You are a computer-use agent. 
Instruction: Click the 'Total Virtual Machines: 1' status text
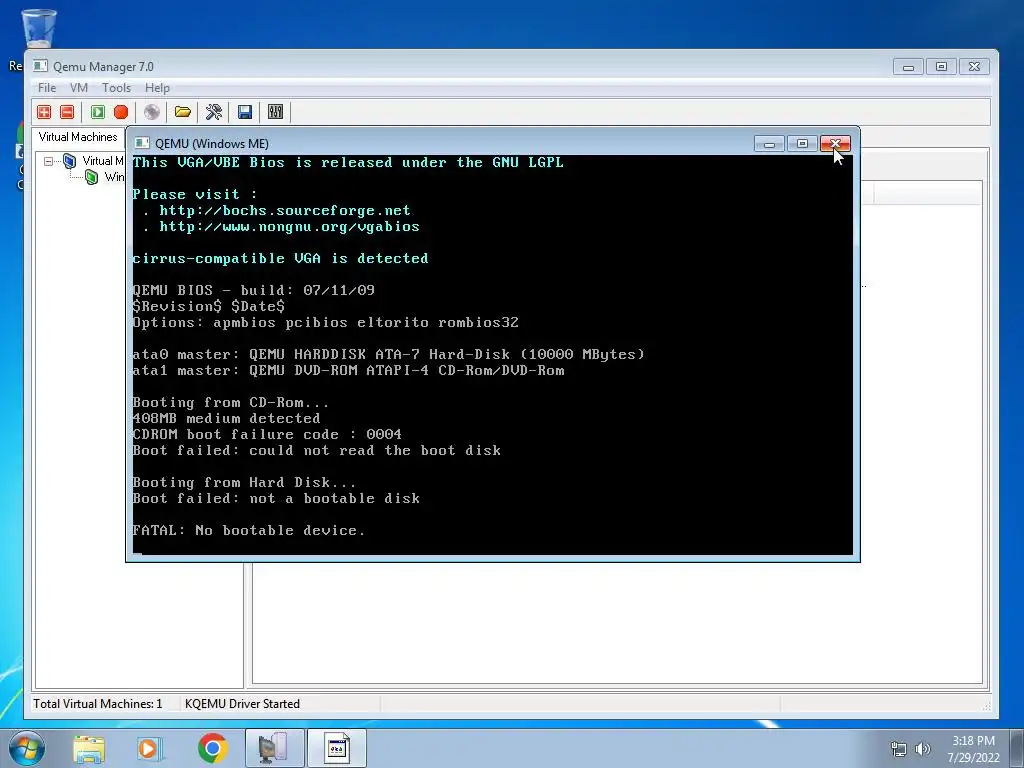tap(98, 703)
